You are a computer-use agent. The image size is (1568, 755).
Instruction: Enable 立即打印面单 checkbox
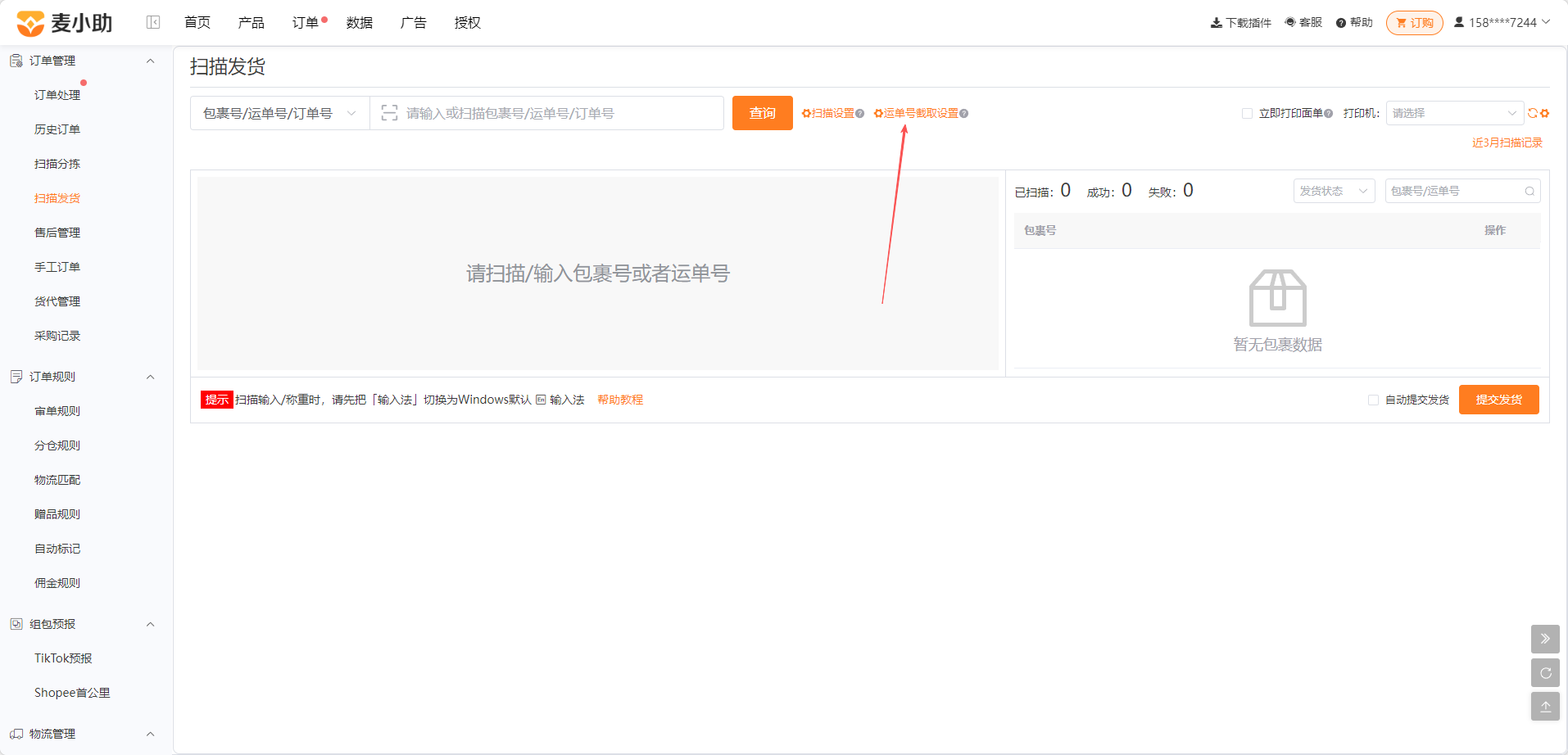point(1247,113)
